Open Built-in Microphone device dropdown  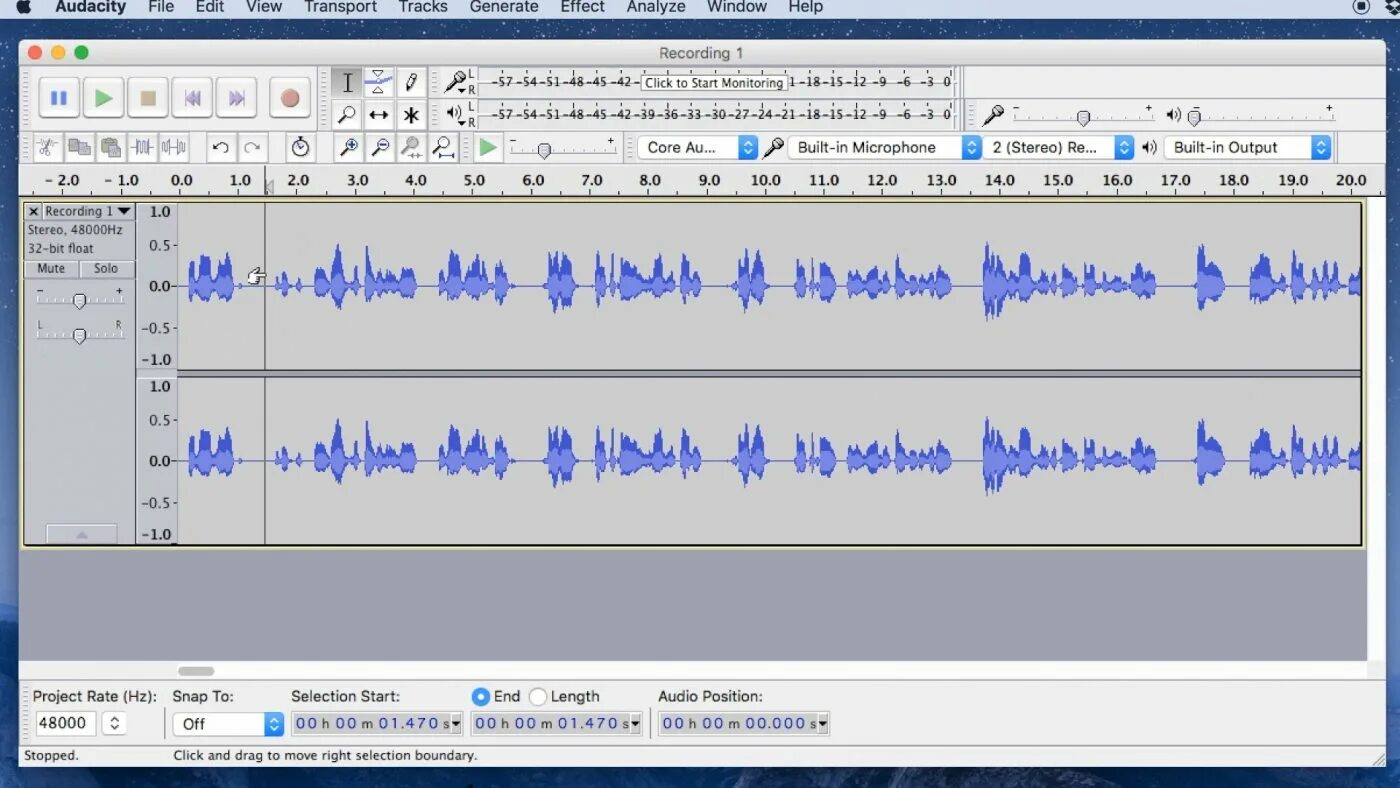pyautogui.click(x=885, y=147)
